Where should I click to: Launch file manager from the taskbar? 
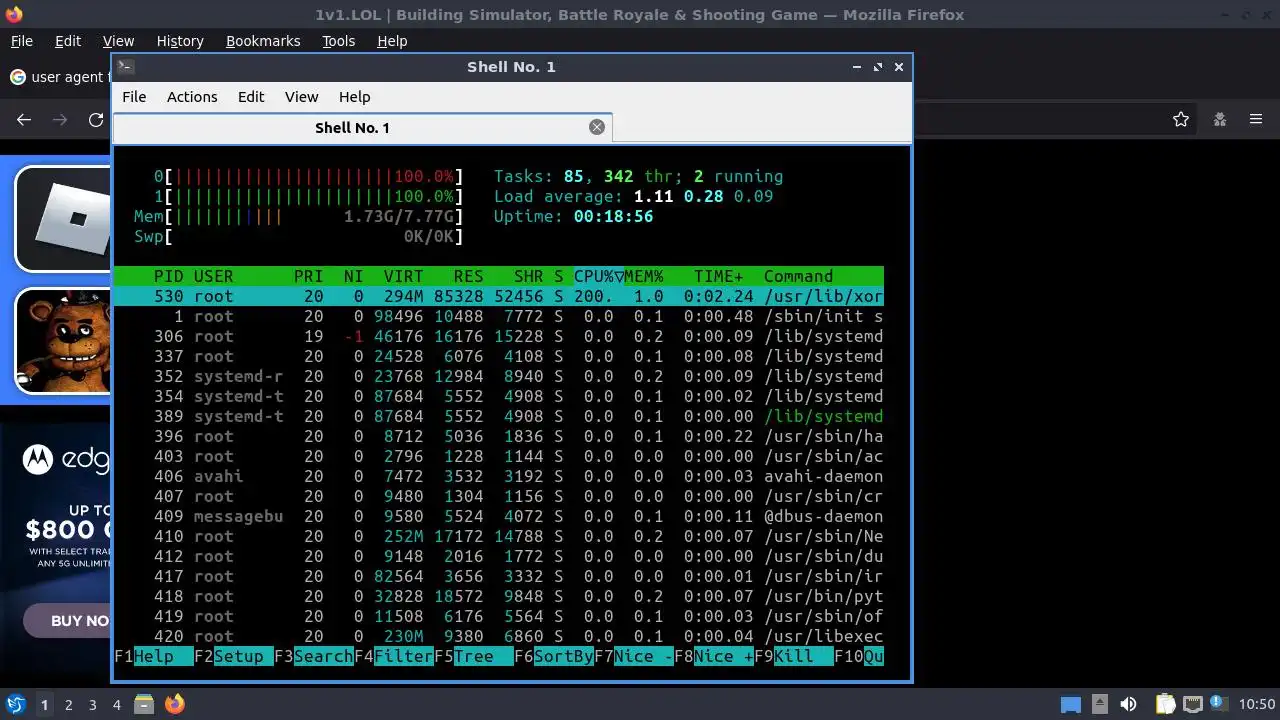(x=143, y=704)
